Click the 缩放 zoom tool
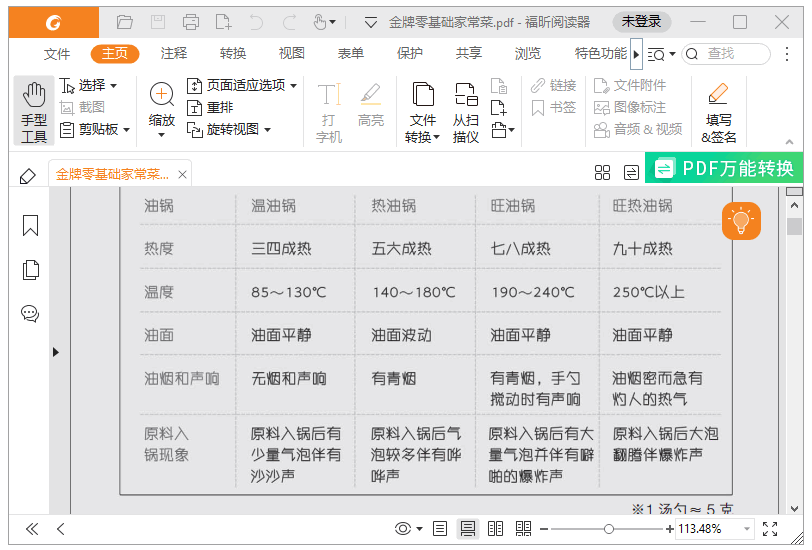Viewport: 812px width, 550px height. 162,110
